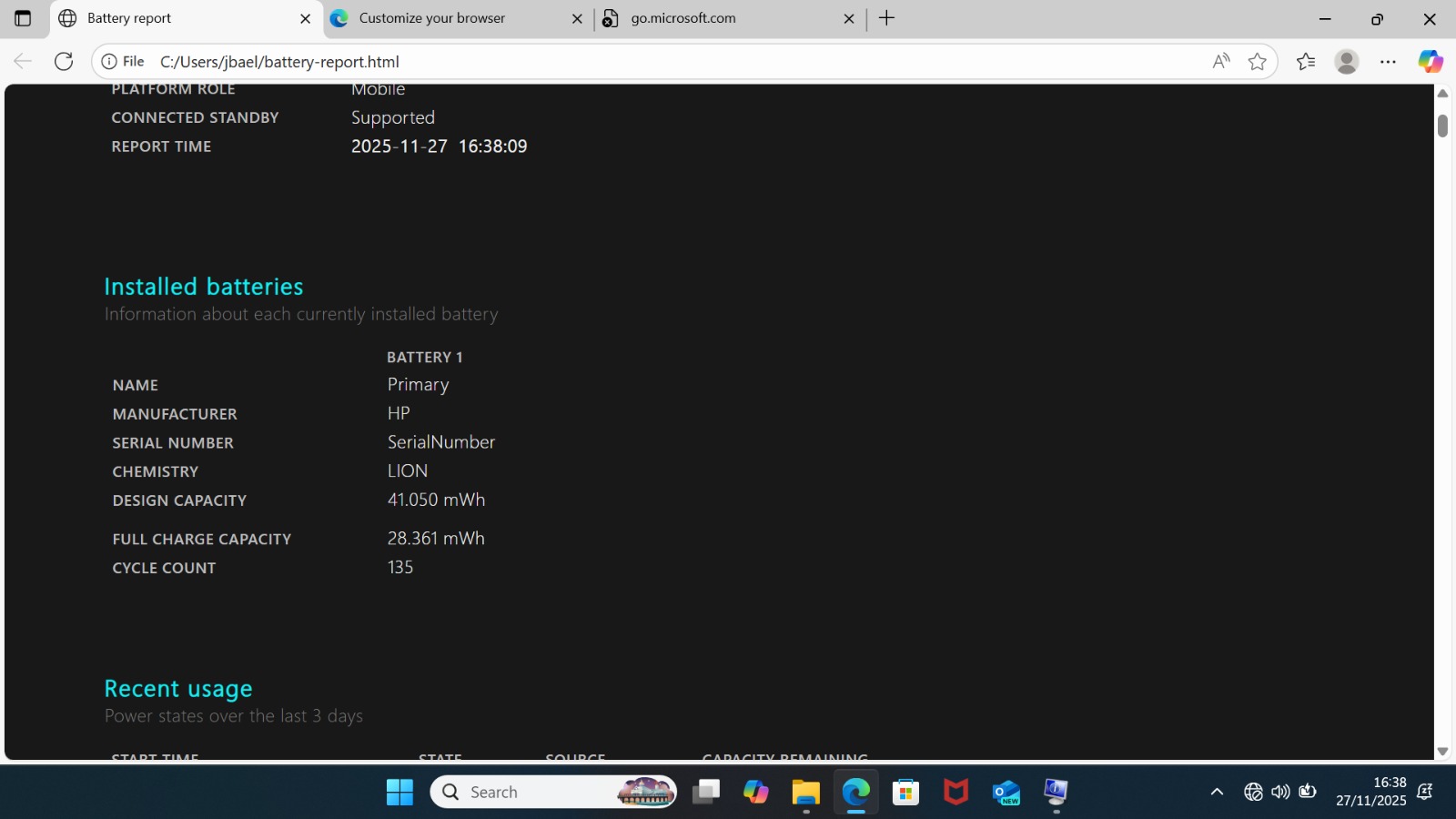This screenshot has width=1456, height=819.
Task: Click the Refresh page icon
Action: [64, 61]
